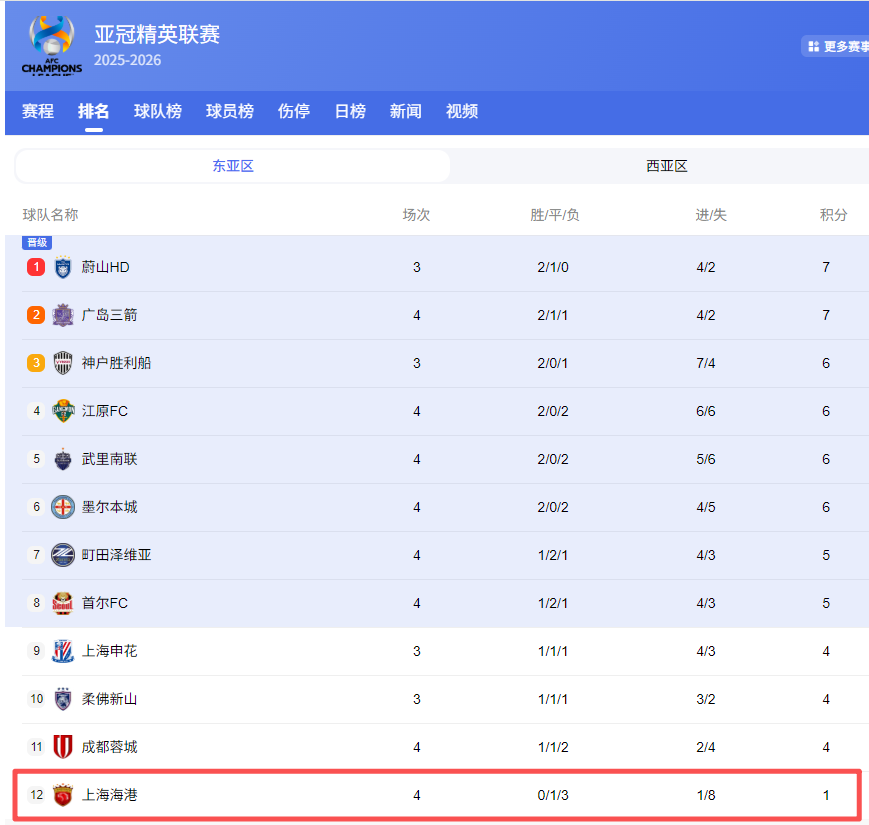Viewport: 869px width, 825px height.
Task: Click 柔佛新山 goals value 3/2
Action: pyautogui.click(x=706, y=699)
